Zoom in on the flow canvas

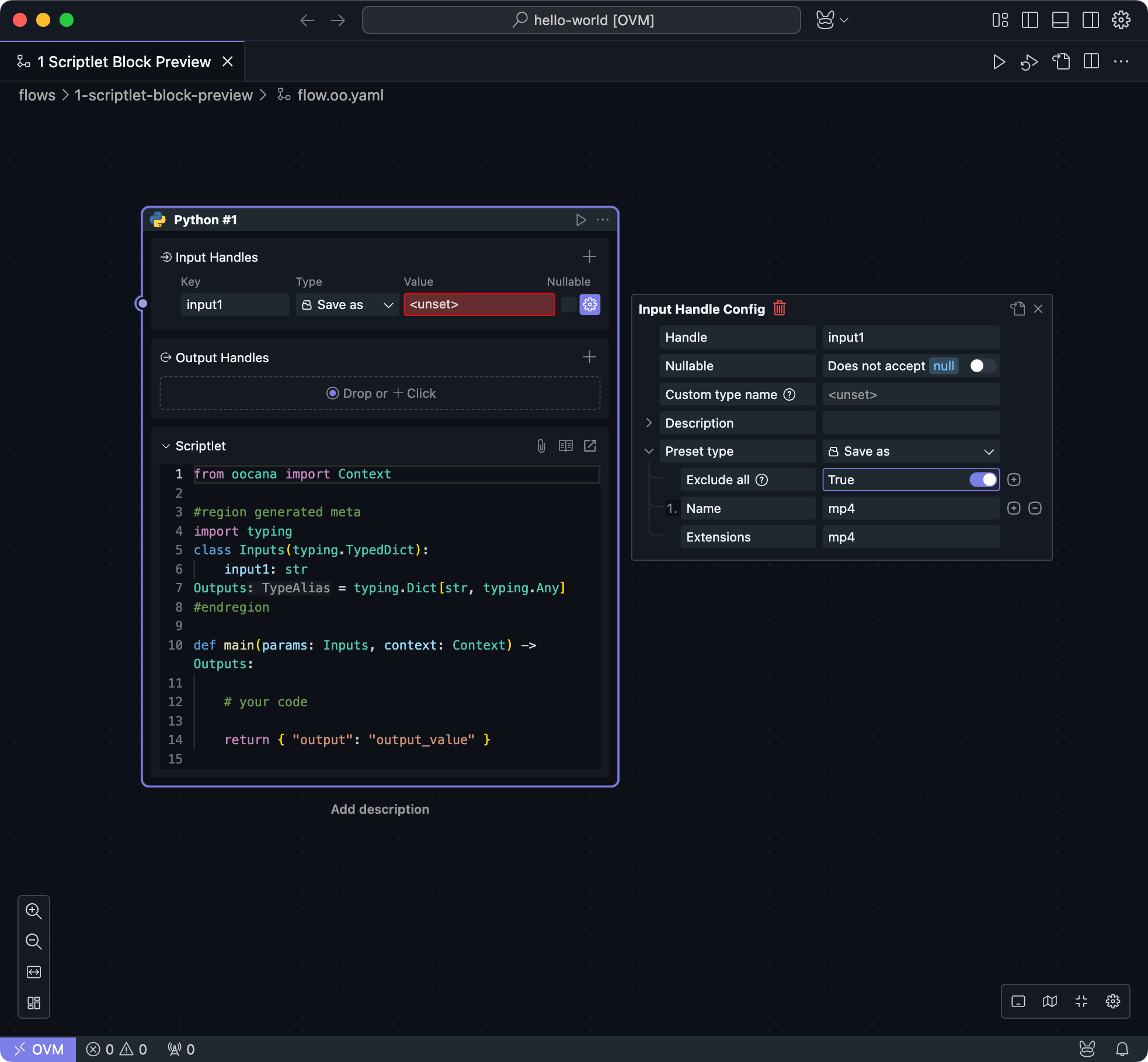click(34, 911)
